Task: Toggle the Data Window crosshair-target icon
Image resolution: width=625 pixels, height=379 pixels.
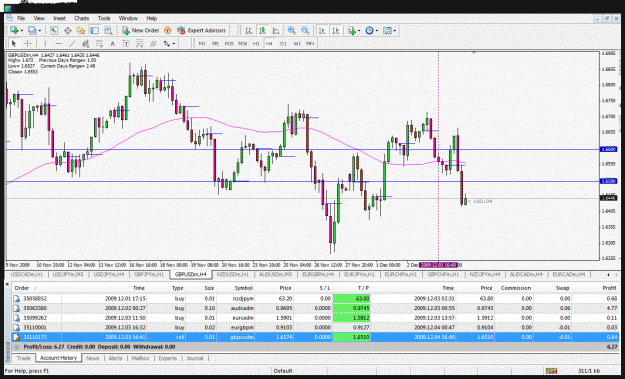Action: [67, 30]
